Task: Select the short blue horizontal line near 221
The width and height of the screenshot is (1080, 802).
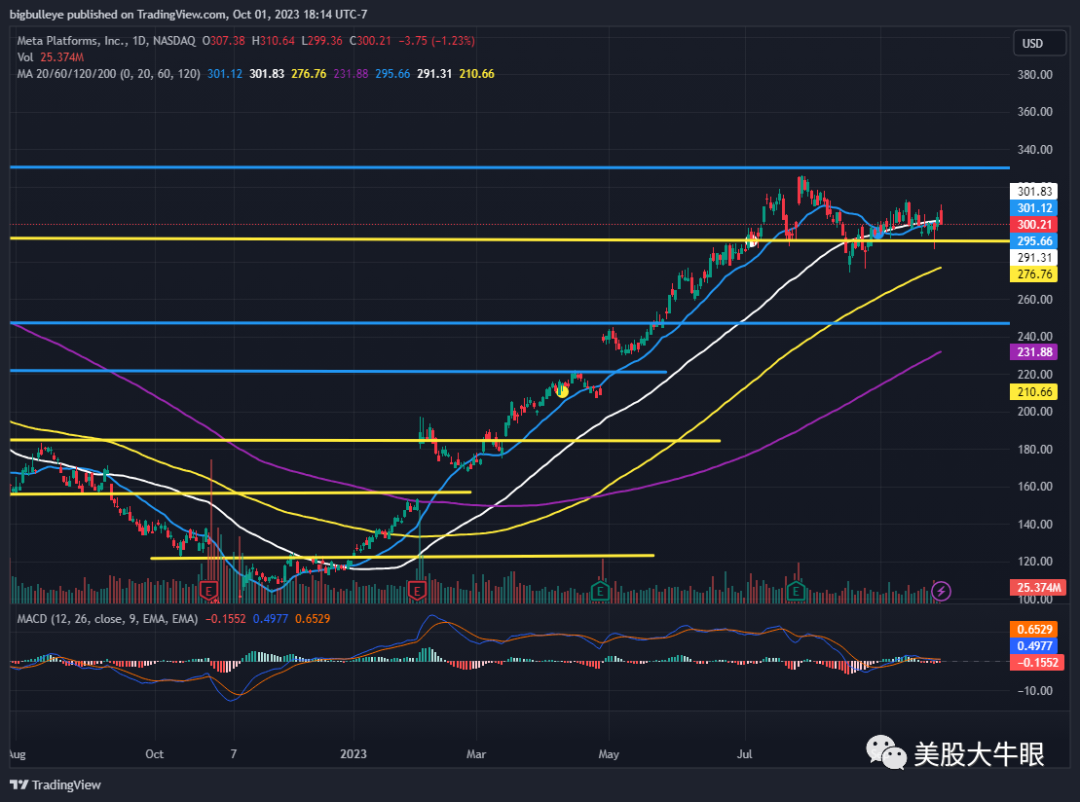Action: pos(338,371)
